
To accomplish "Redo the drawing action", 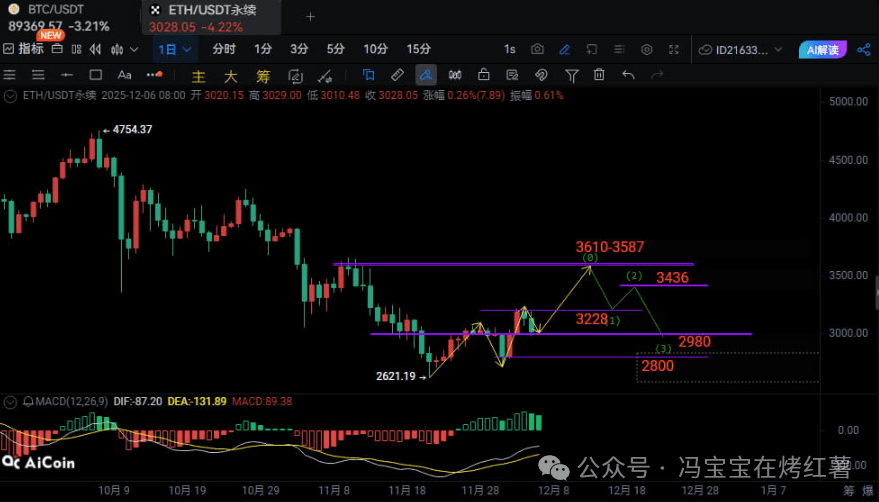I will (x=658, y=75).
